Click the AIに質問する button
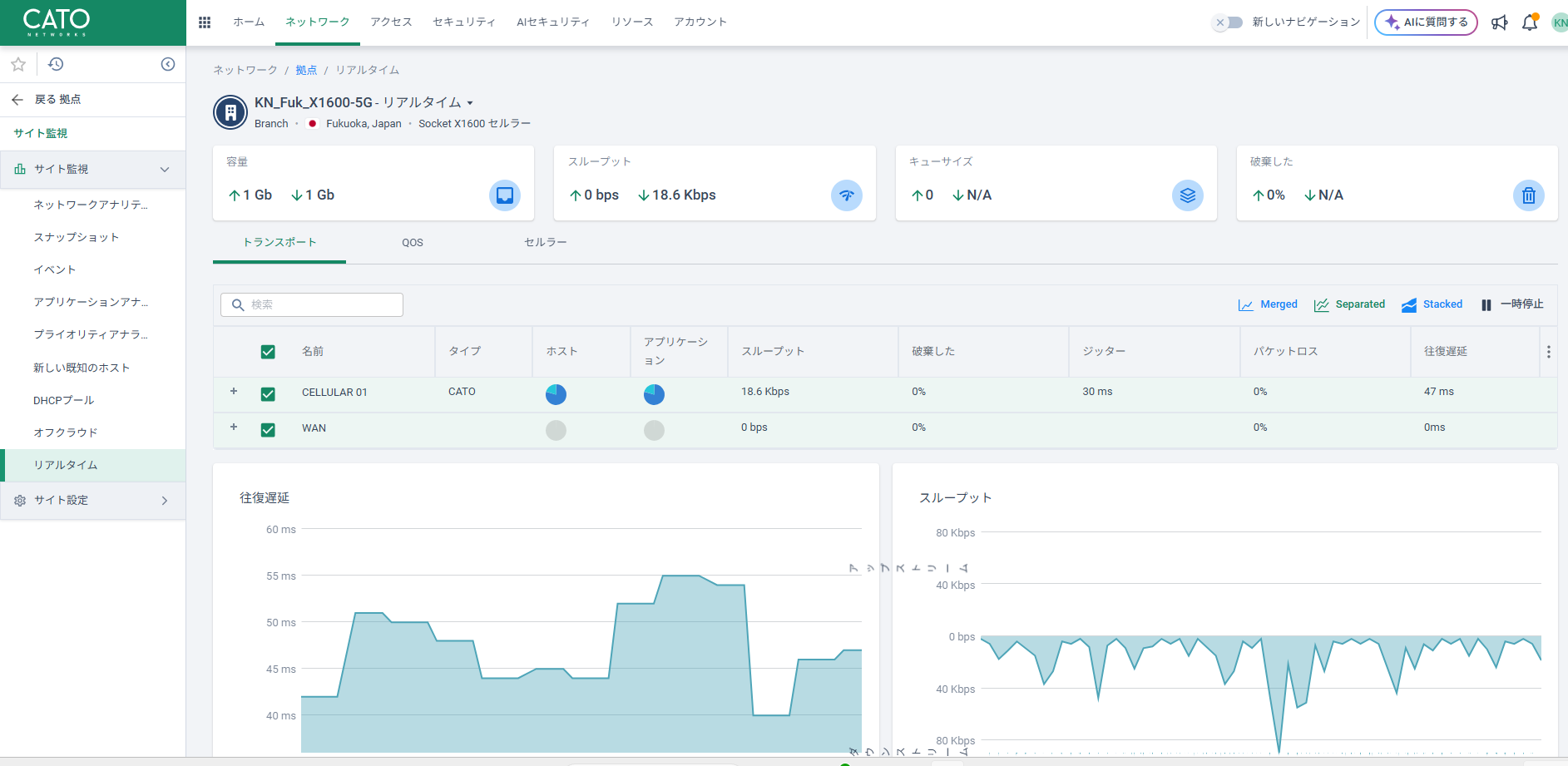 tap(1427, 22)
